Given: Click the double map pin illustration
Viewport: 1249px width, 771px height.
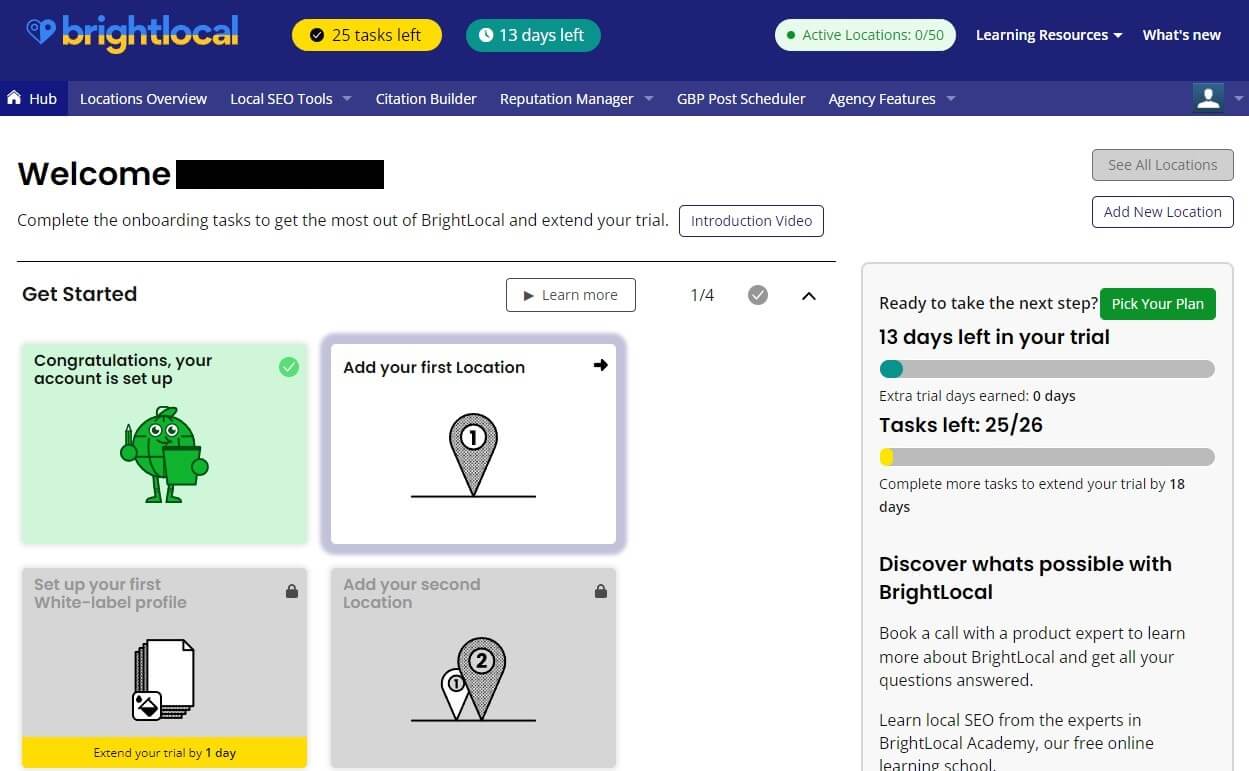Looking at the screenshot, I should pyautogui.click(x=473, y=680).
